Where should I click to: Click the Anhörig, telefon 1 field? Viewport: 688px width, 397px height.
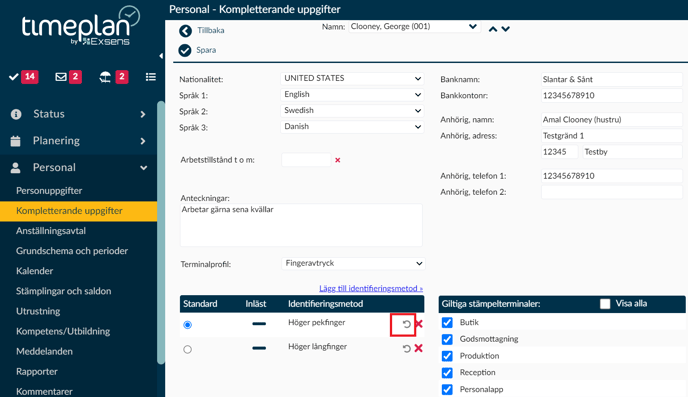(x=612, y=176)
